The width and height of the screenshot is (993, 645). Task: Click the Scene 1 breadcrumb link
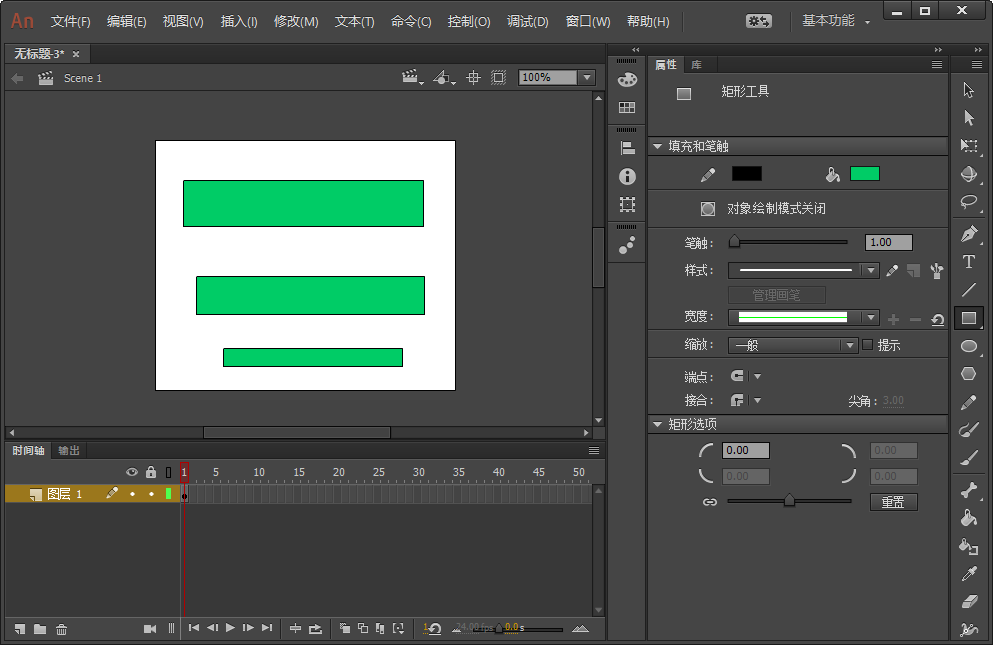coord(83,77)
